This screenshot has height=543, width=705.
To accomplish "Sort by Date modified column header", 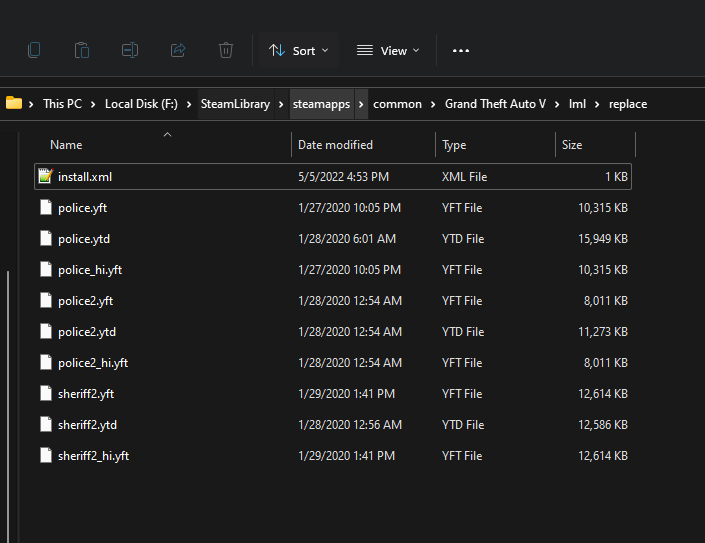I will tap(335, 145).
